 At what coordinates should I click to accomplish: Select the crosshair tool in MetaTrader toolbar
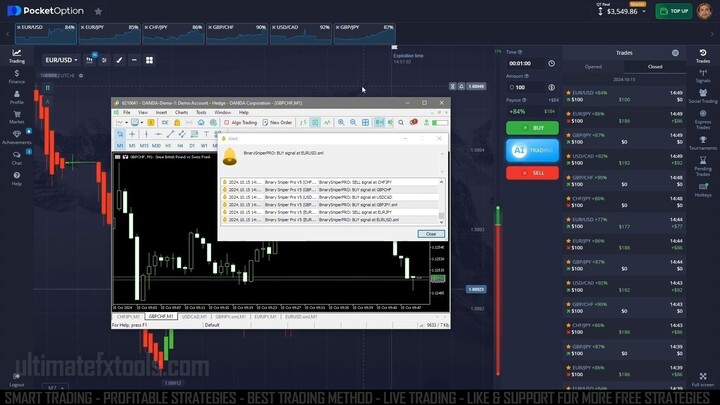click(132, 134)
